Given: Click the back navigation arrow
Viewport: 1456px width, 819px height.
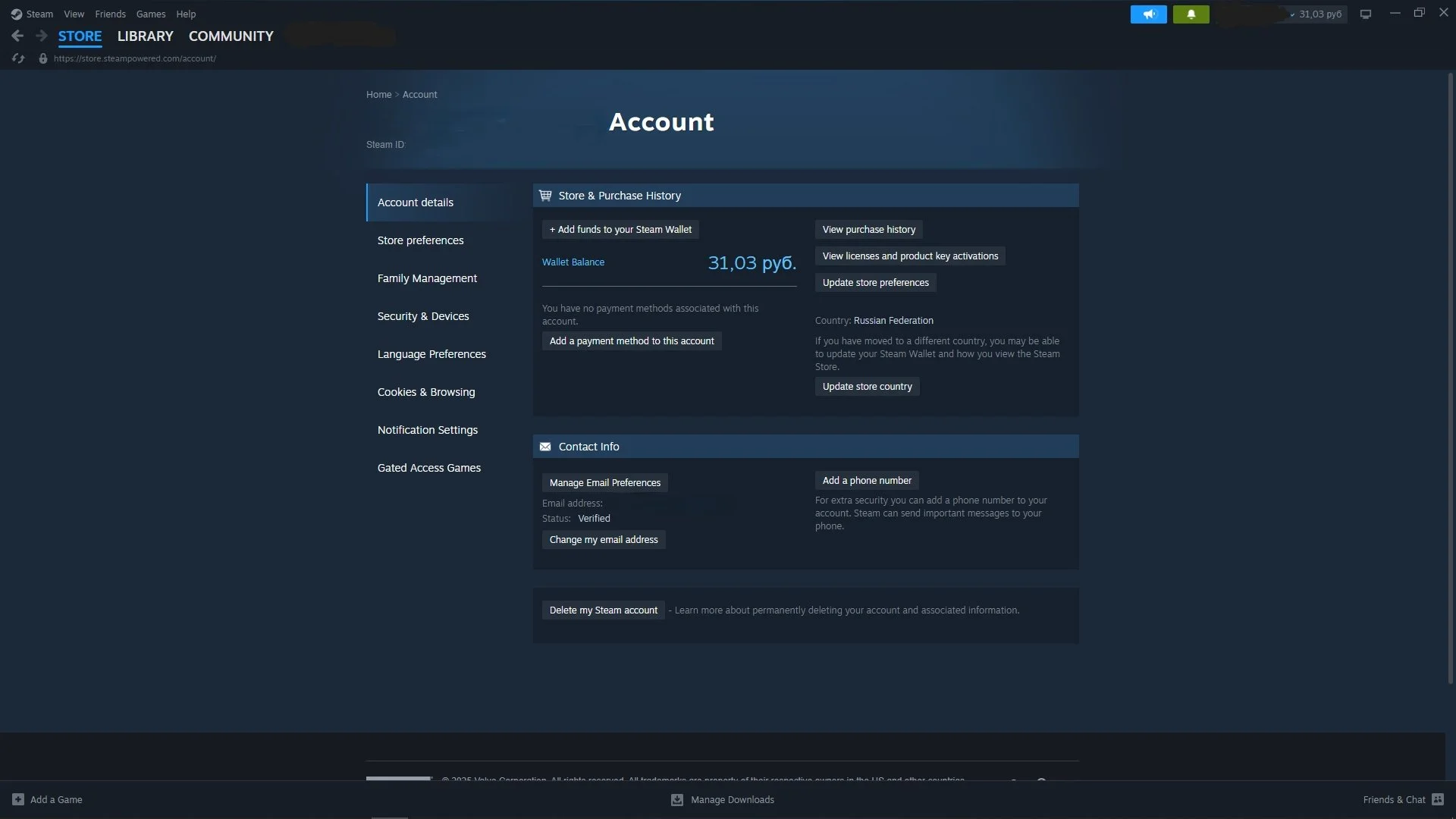Looking at the screenshot, I should pos(17,36).
